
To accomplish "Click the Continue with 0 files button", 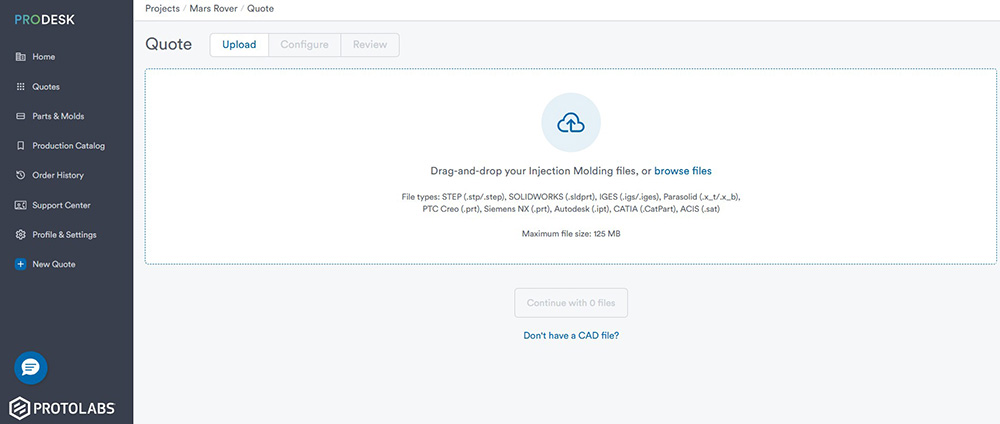I will click(570, 303).
